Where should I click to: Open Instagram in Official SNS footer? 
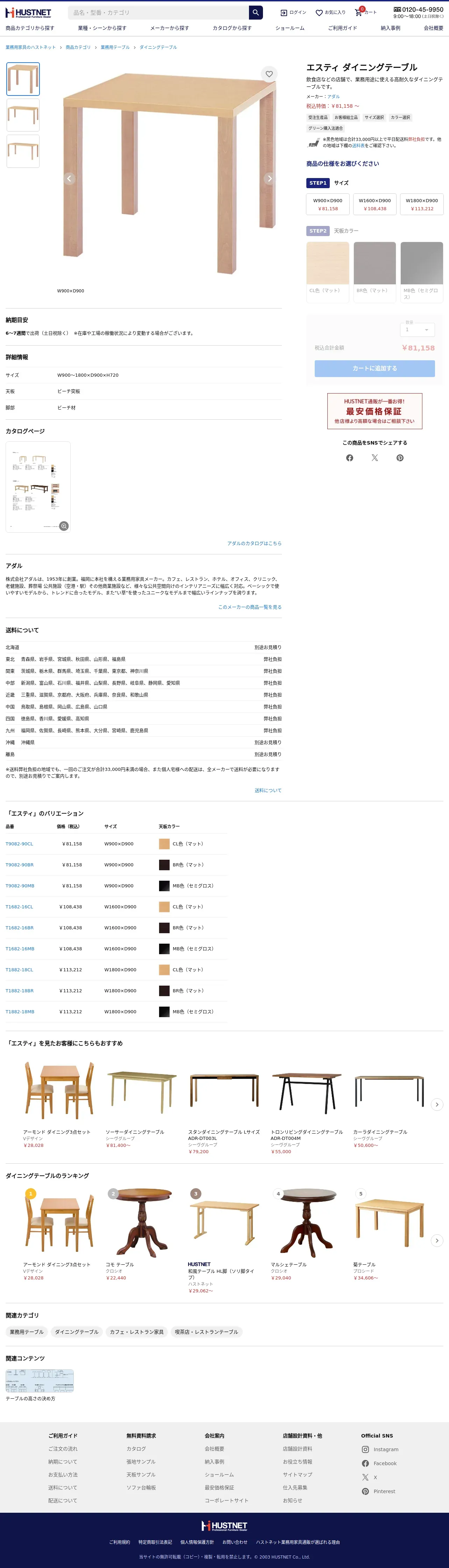coord(380,1449)
